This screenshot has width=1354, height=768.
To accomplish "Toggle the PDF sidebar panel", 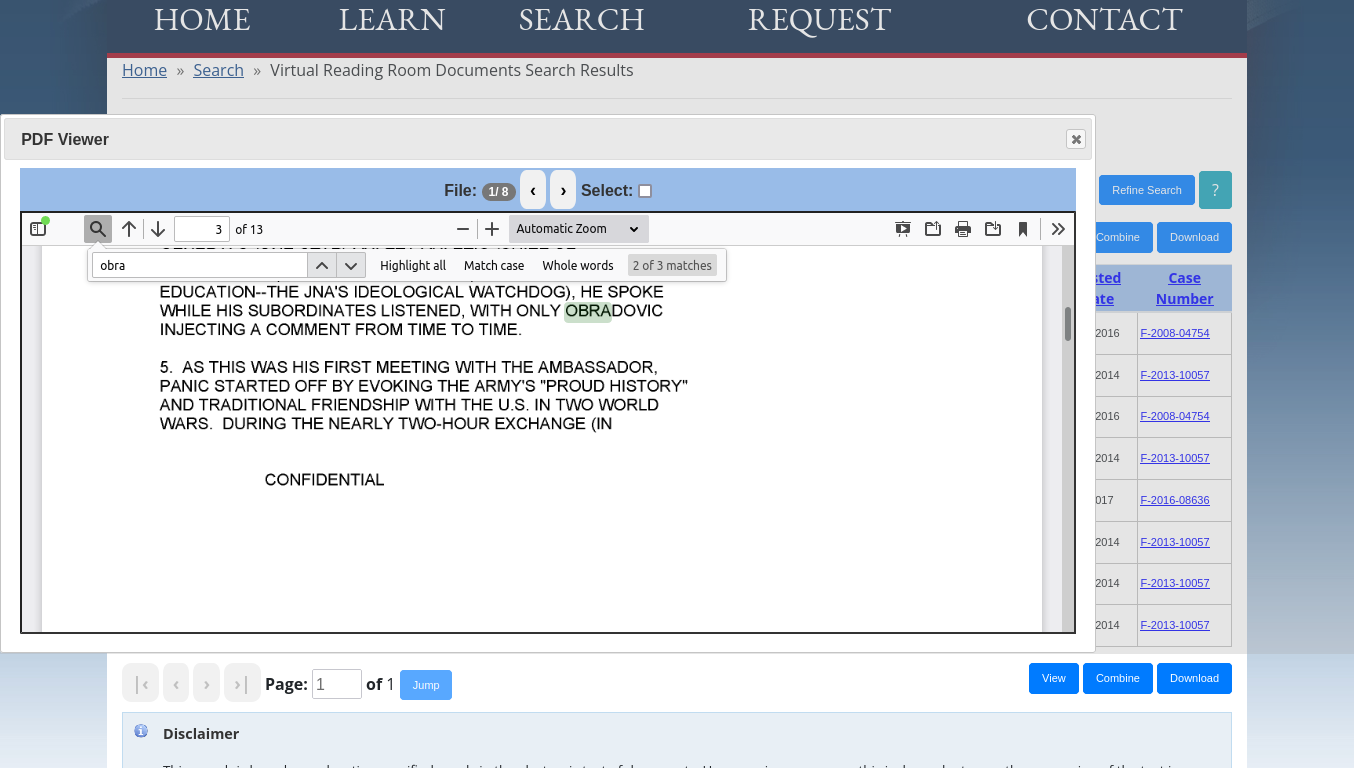I will click(38, 229).
